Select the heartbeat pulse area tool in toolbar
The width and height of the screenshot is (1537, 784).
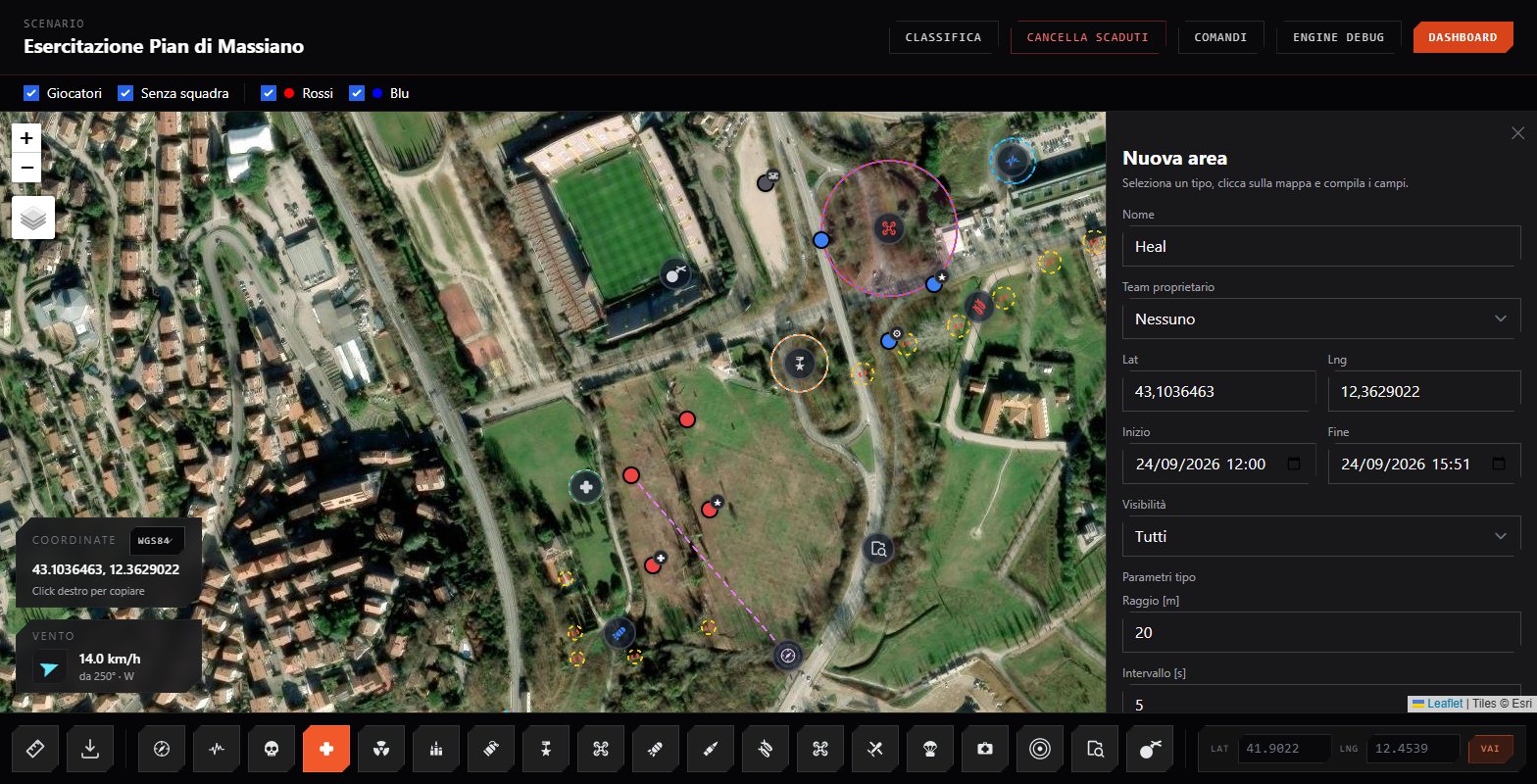point(217,750)
